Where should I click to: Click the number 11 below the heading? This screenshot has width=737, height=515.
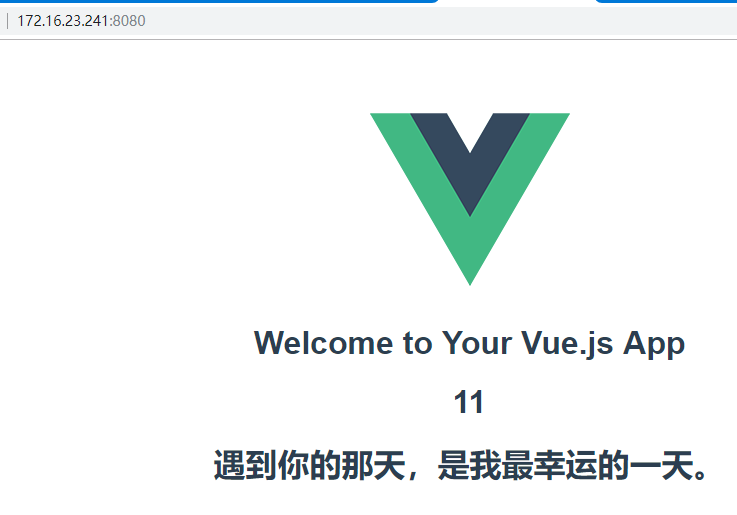(x=469, y=403)
